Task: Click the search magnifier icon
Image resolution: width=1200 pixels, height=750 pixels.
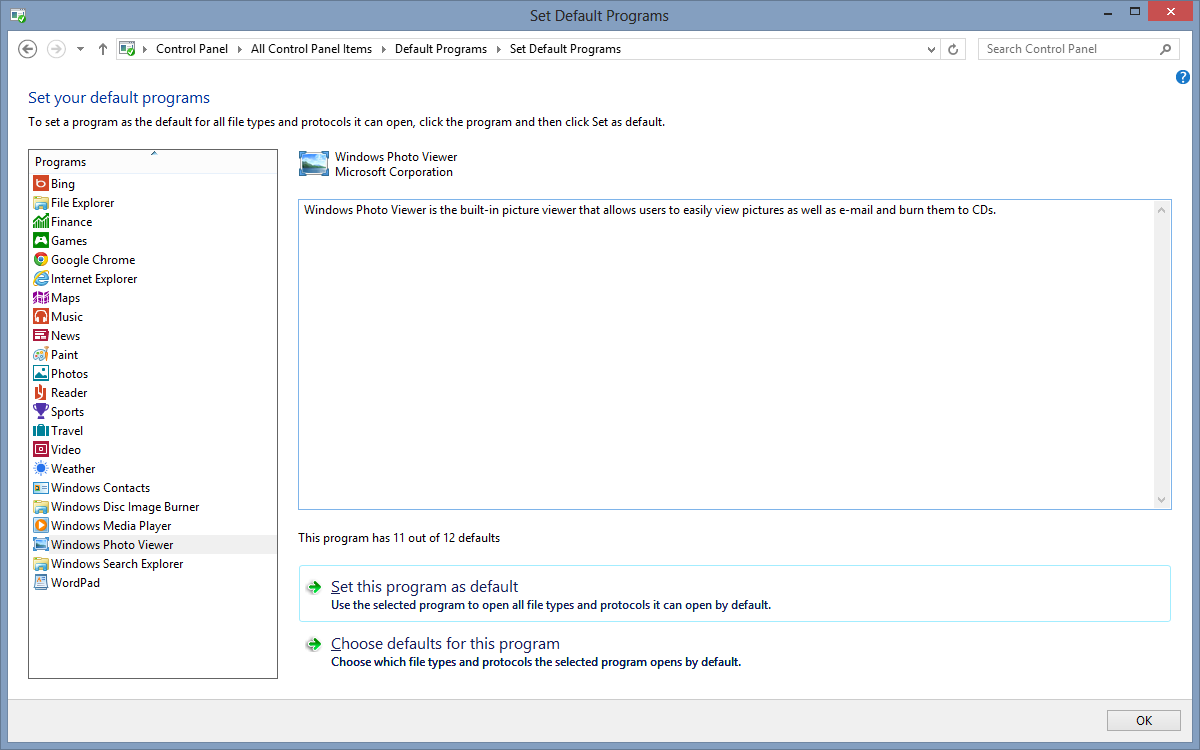Action: pyautogui.click(x=1166, y=49)
